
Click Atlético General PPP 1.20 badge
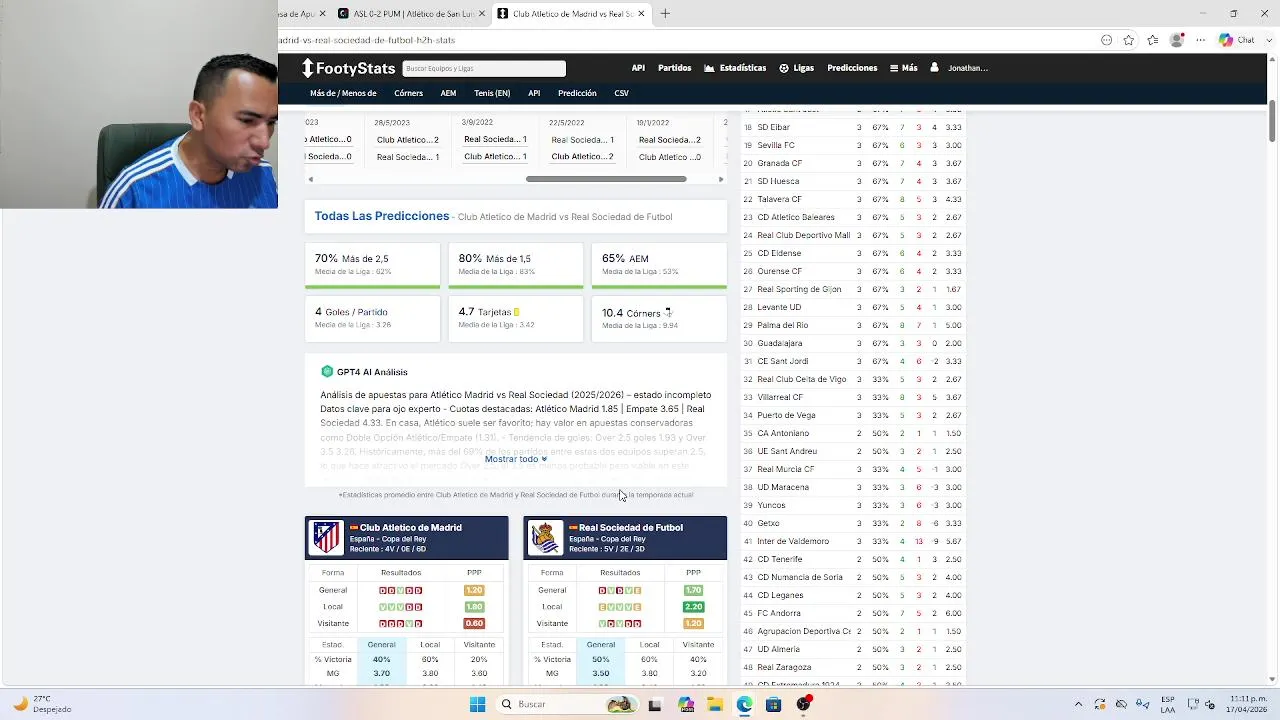coord(474,590)
